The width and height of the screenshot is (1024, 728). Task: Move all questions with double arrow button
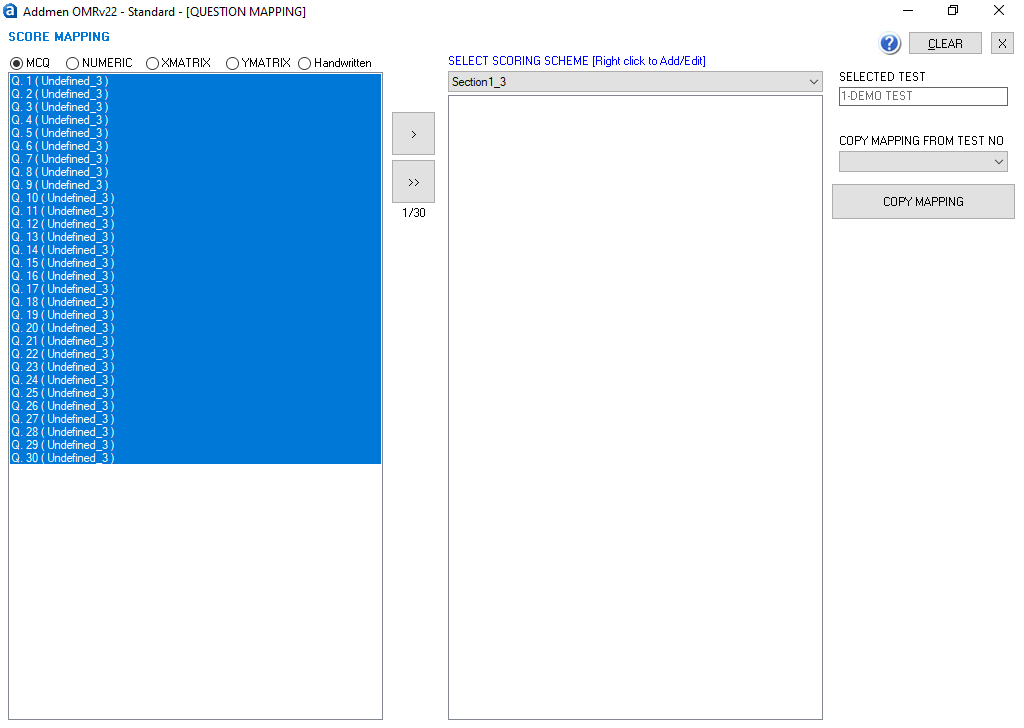point(413,182)
